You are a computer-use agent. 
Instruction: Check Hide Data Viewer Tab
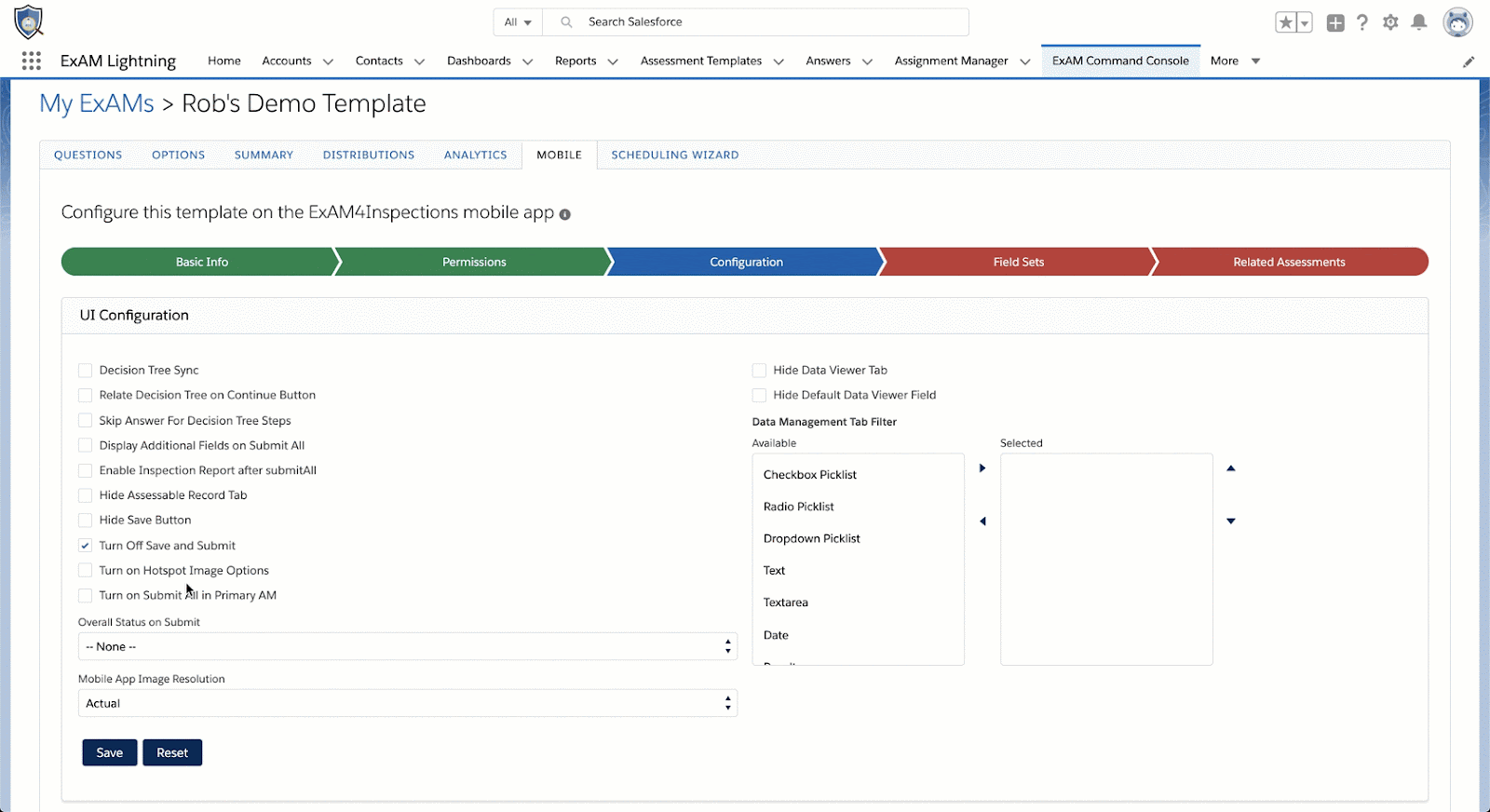pyautogui.click(x=759, y=371)
